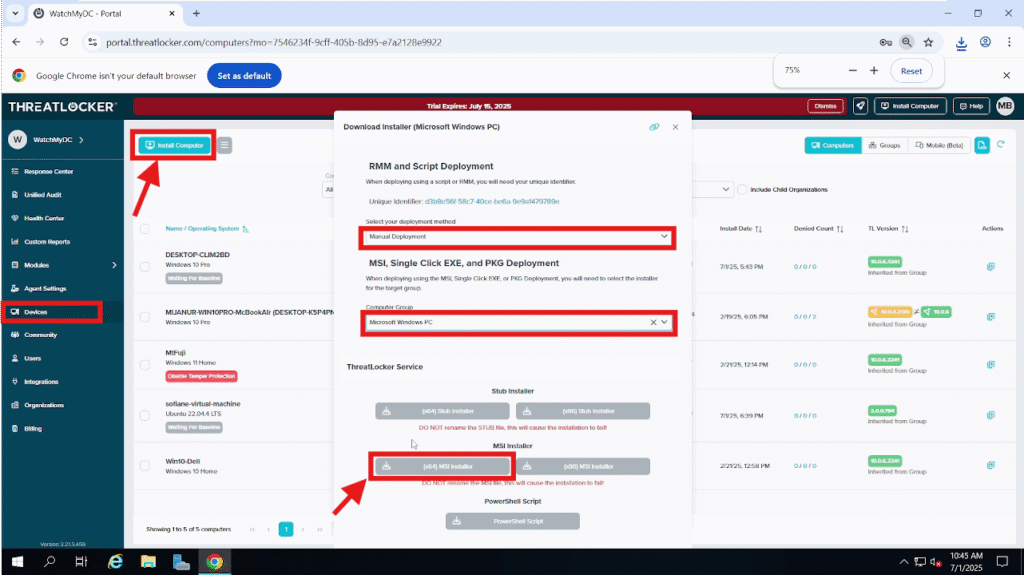Open Windows Start menu
The width and height of the screenshot is (1024, 575).
pos(18,562)
